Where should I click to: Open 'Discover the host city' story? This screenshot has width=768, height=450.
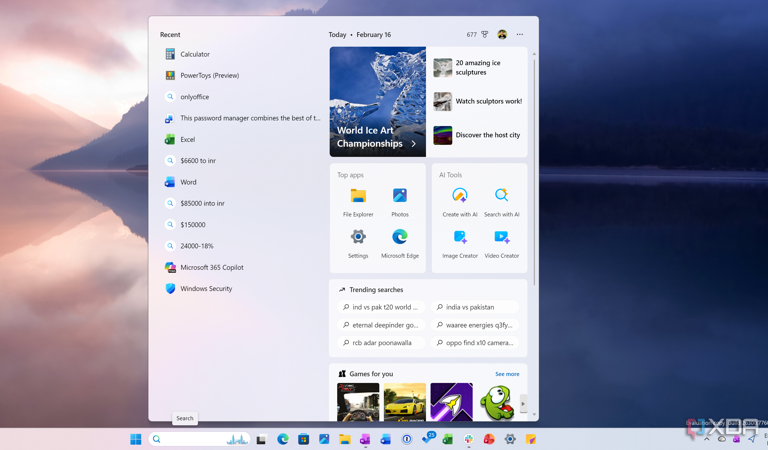click(x=478, y=135)
